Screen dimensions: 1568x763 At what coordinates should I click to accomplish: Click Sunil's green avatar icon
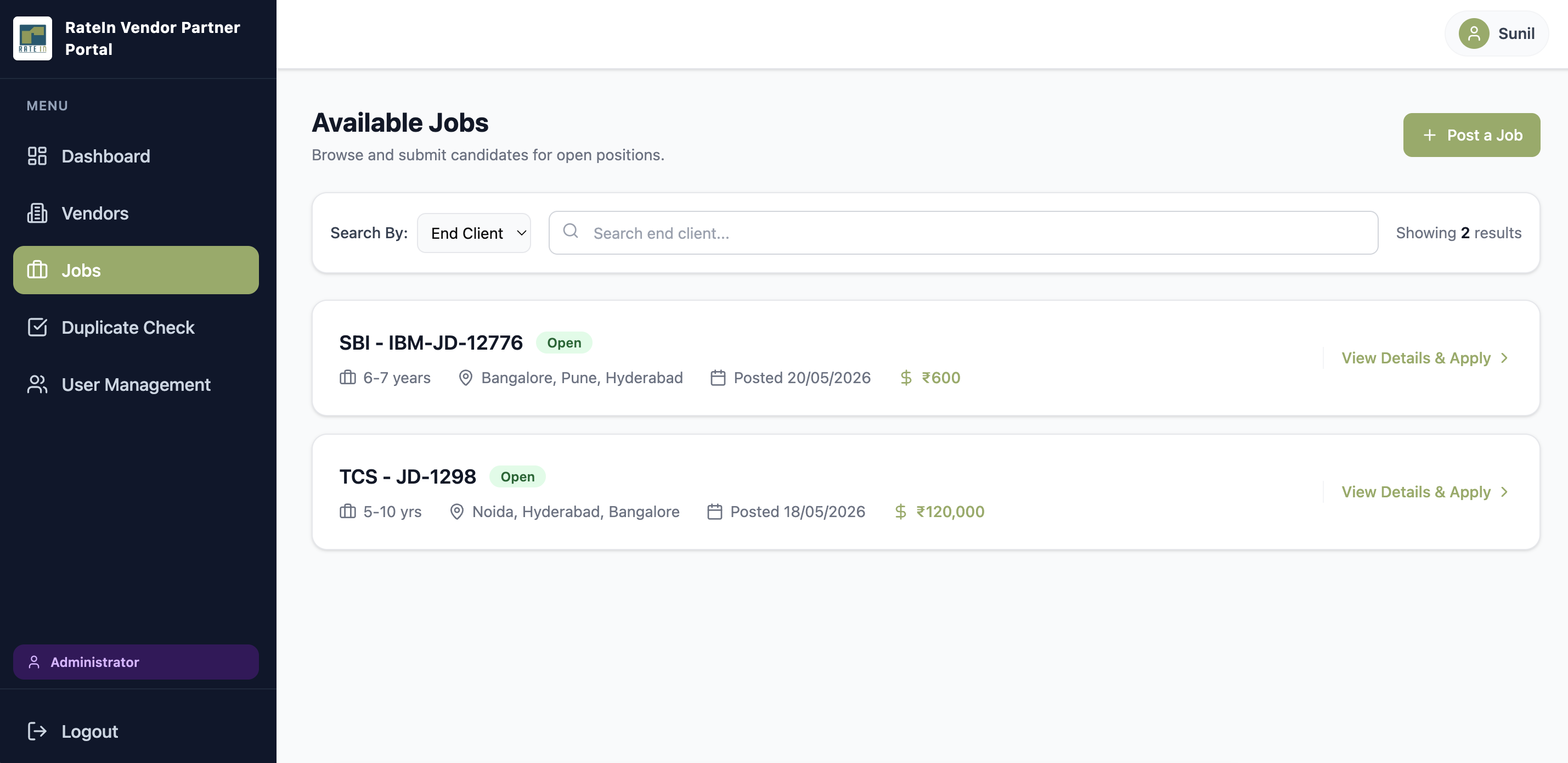pyautogui.click(x=1474, y=33)
